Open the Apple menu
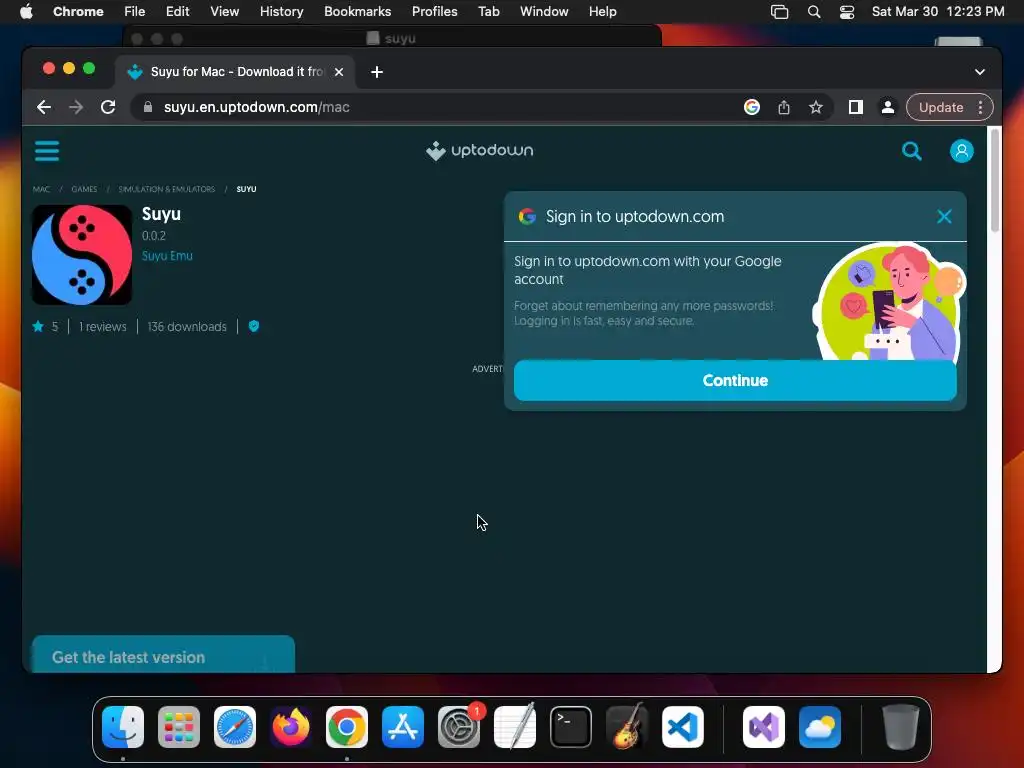 pyautogui.click(x=26, y=11)
